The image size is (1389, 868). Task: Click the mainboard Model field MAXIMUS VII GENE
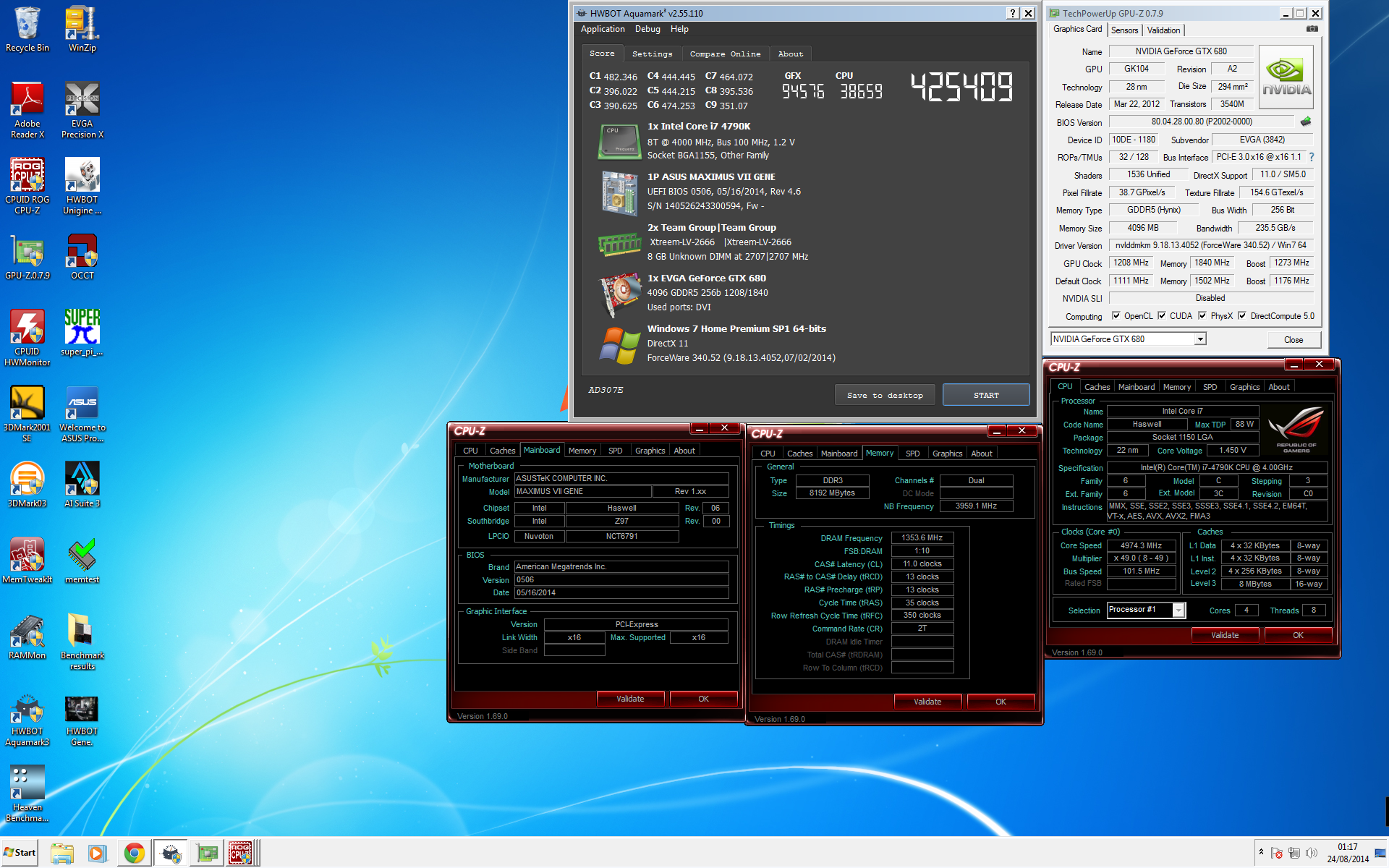[x=583, y=492]
